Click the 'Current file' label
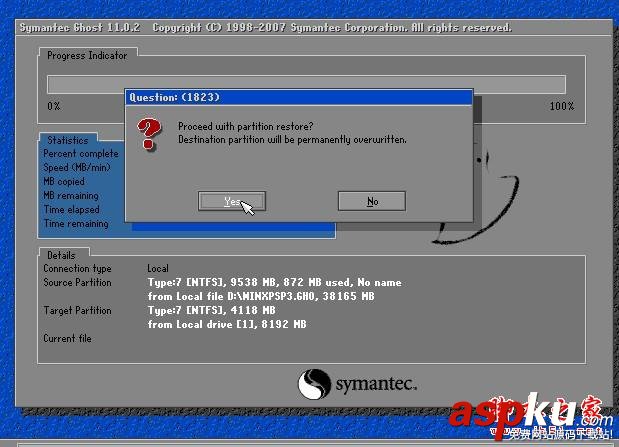The image size is (619, 447). pos(68,338)
